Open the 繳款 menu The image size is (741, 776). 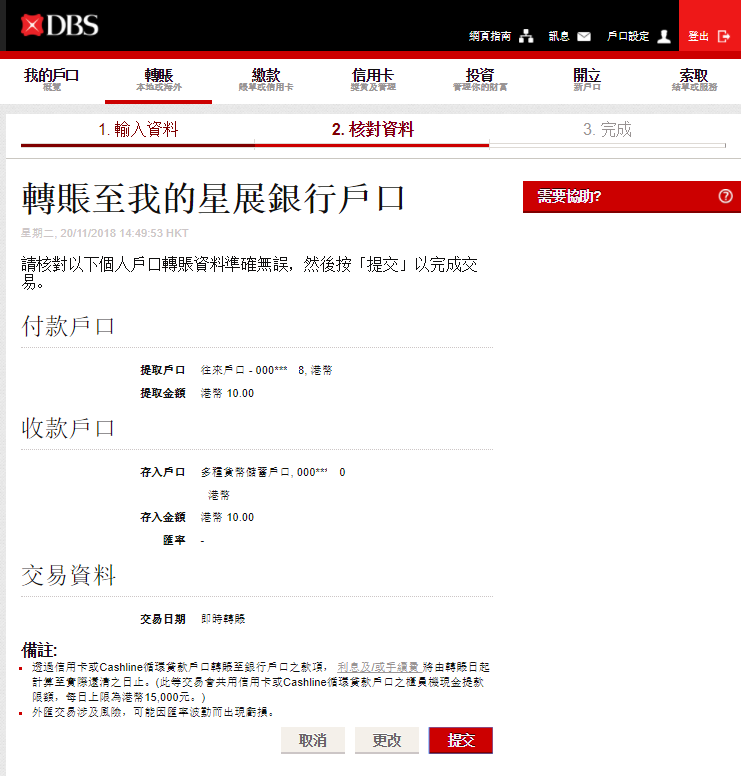[x=266, y=80]
